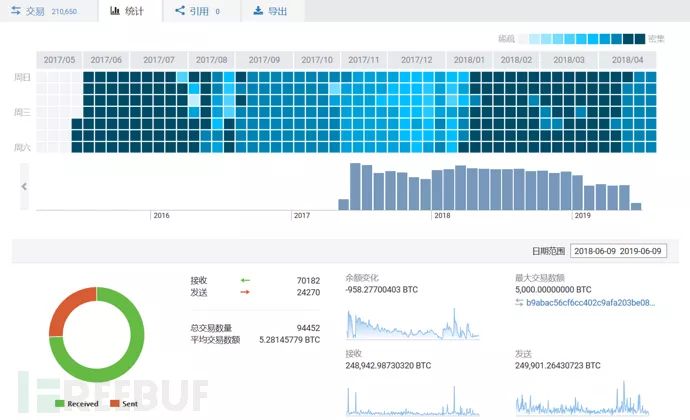Edit the 日期范围 date range field
690x420 pixels.
point(618,251)
